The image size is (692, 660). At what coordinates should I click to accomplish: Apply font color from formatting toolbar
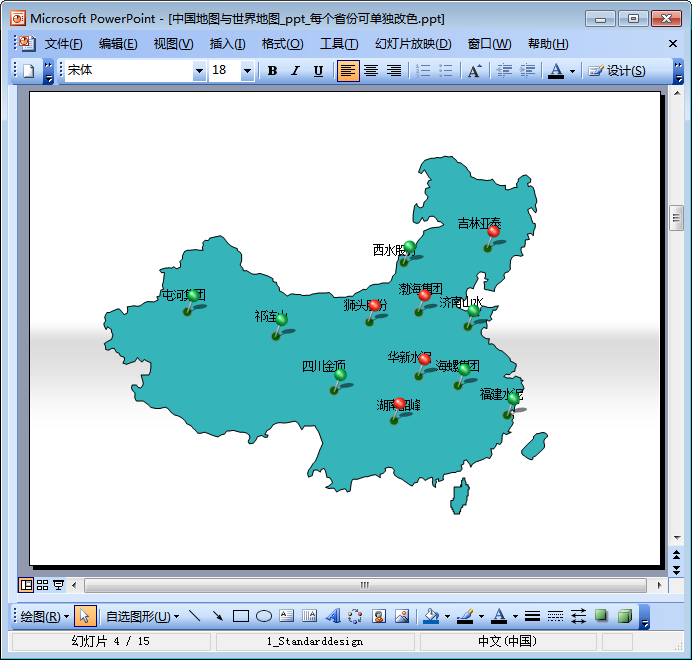click(x=556, y=71)
